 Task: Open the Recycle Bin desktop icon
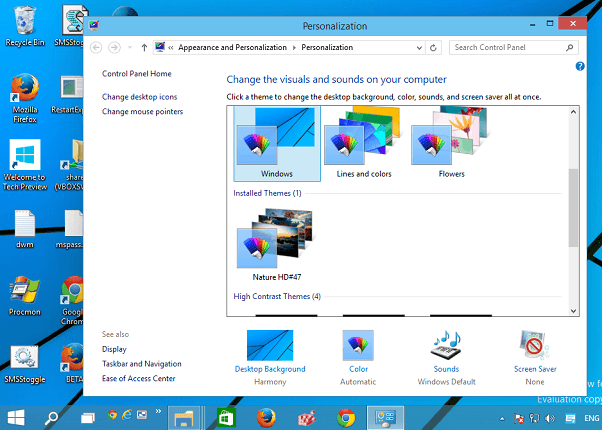pos(25,26)
